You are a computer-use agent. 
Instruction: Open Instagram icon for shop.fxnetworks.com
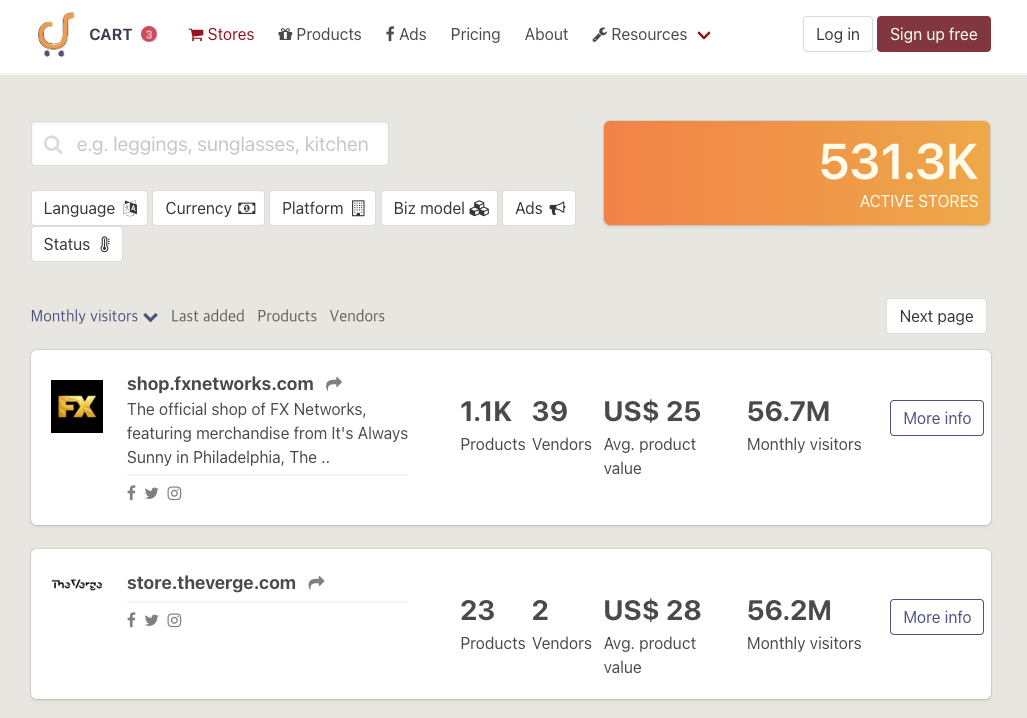174,493
